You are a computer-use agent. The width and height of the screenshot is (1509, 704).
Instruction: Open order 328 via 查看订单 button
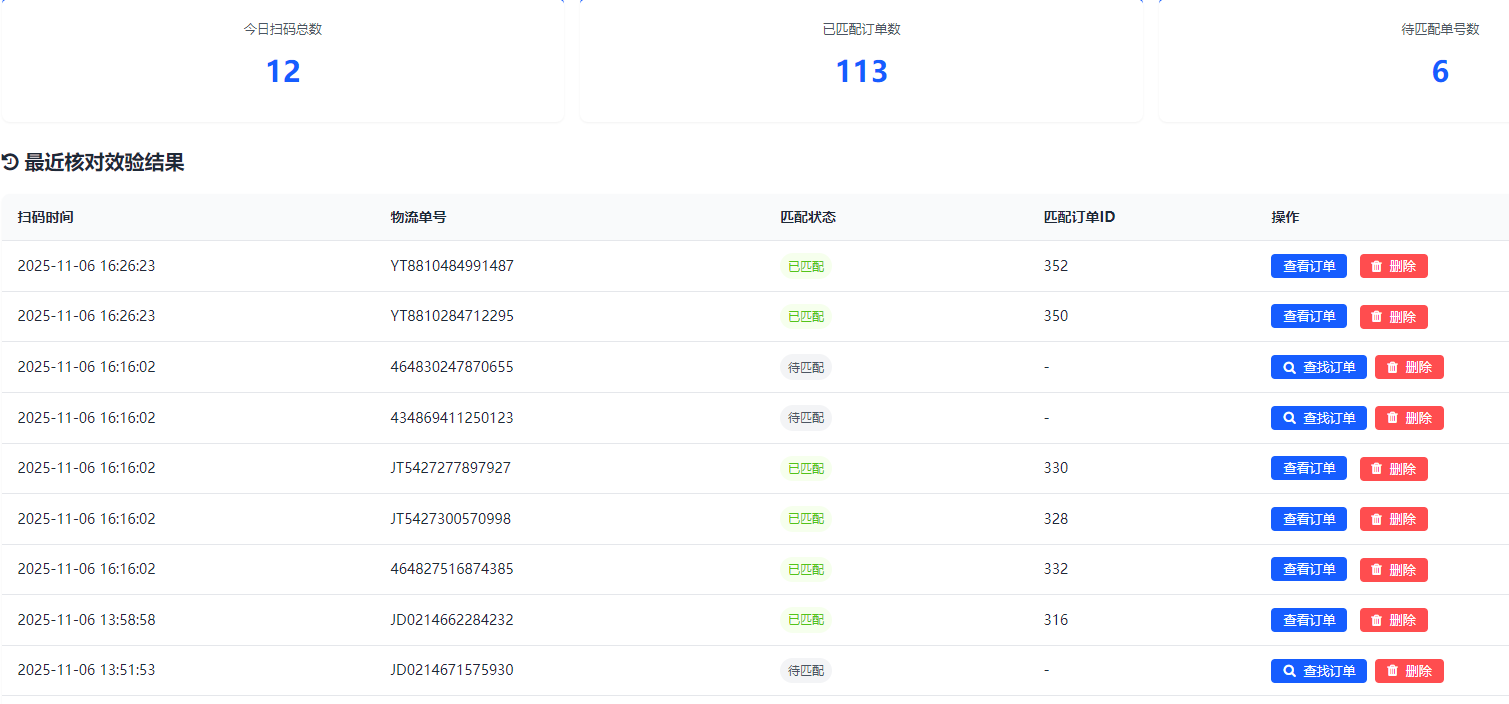[x=1308, y=519]
